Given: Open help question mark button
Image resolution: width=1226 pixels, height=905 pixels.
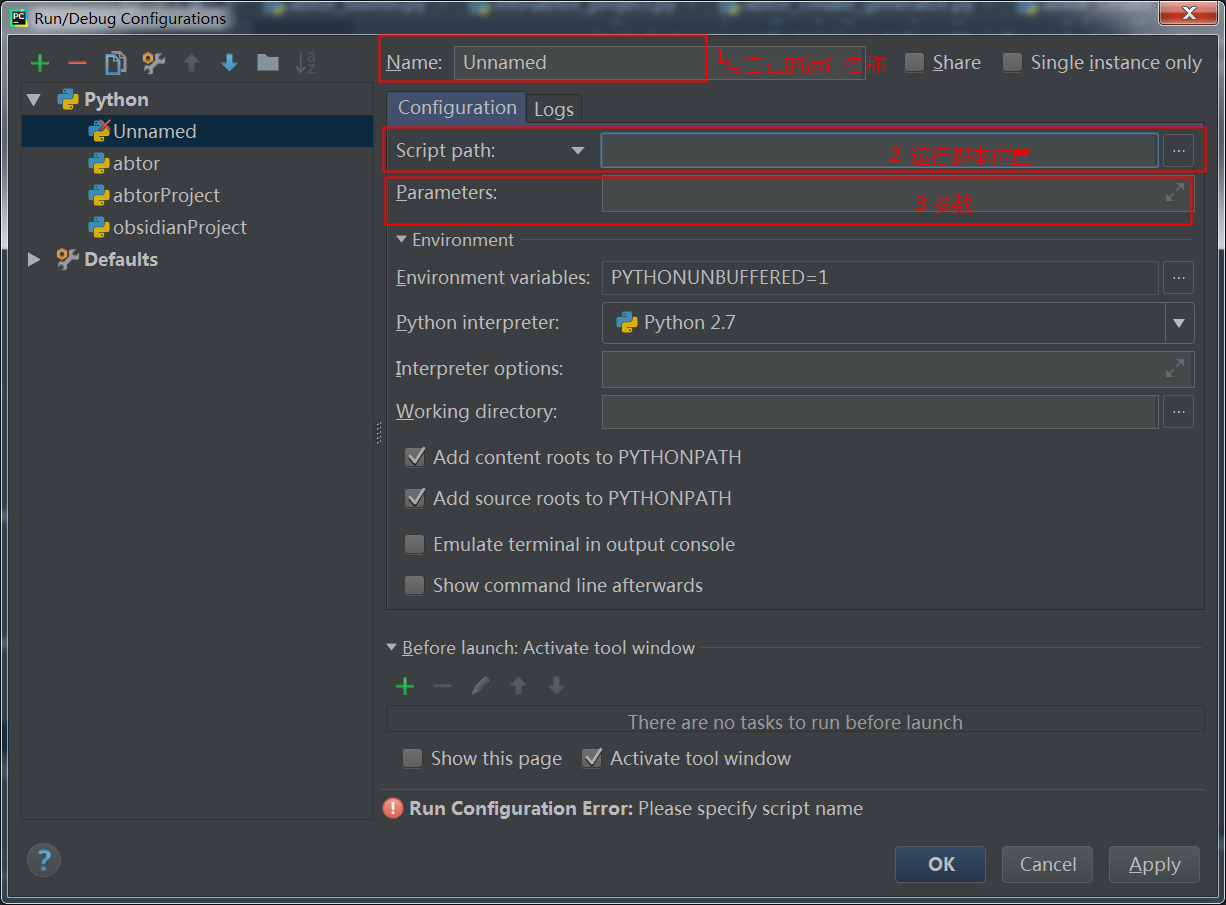Looking at the screenshot, I should pyautogui.click(x=44, y=859).
